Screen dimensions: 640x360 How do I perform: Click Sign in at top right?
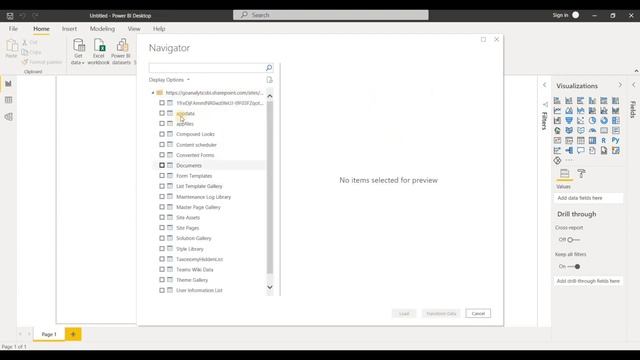coord(560,15)
